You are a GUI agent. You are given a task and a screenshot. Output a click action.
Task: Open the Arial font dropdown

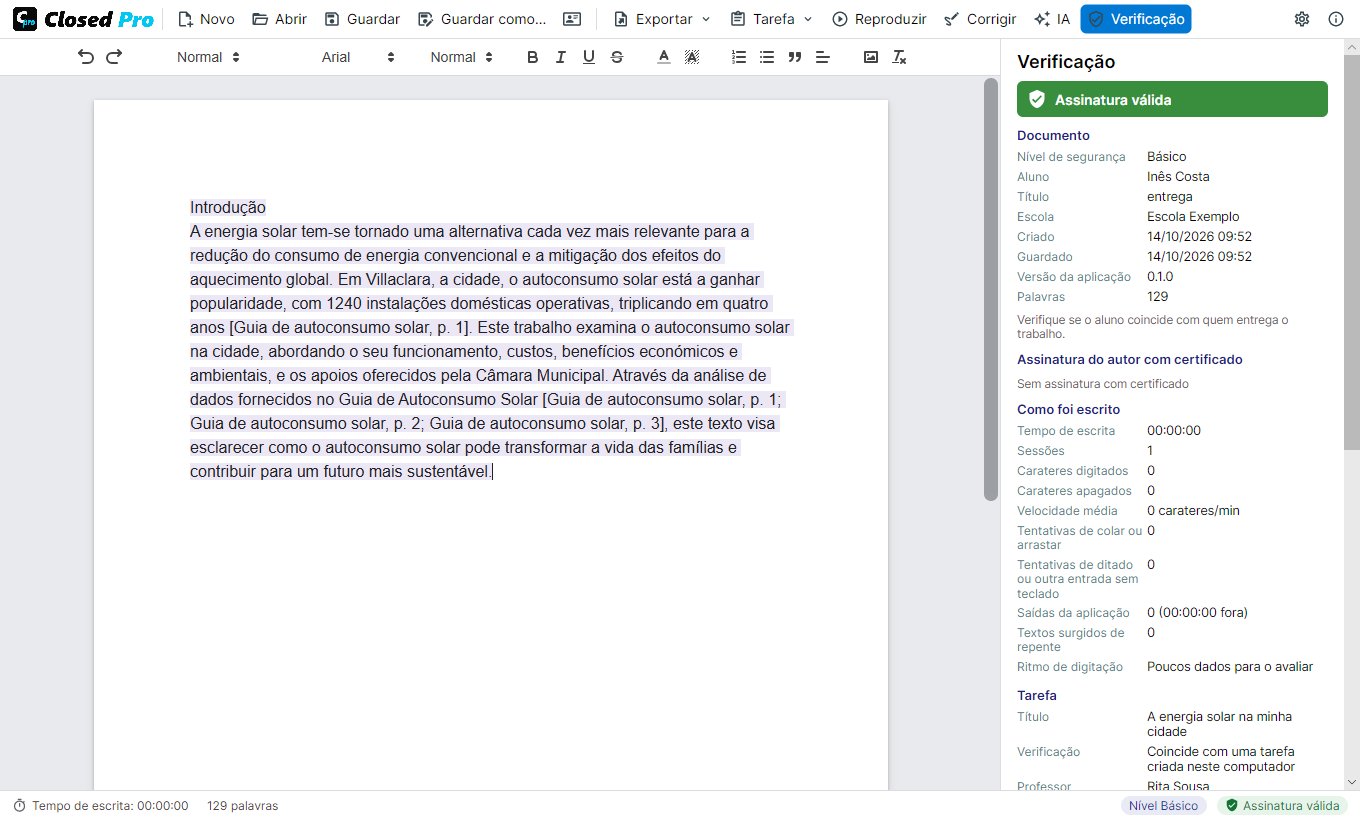pyautogui.click(x=359, y=57)
